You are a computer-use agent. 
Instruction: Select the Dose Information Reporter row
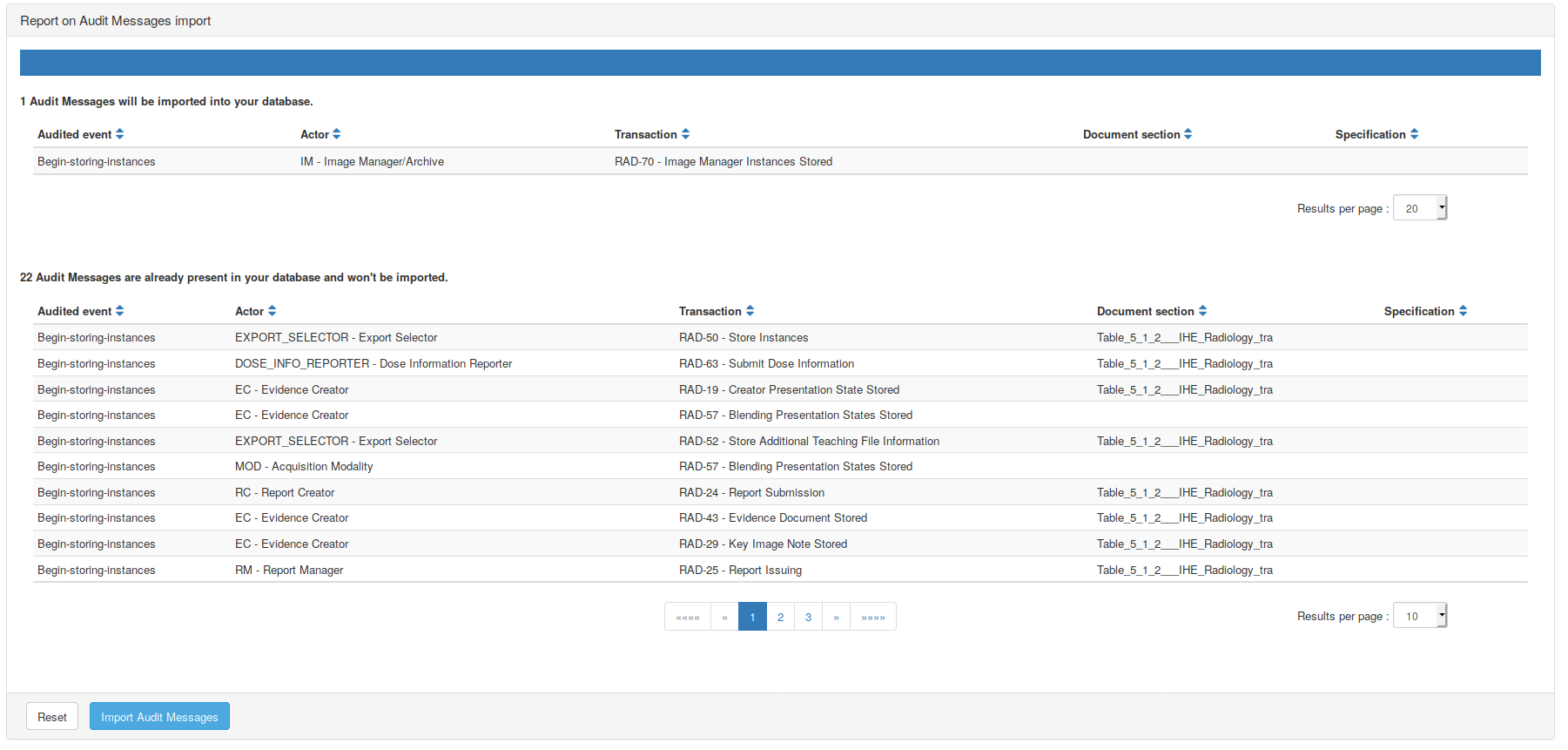coord(373,363)
